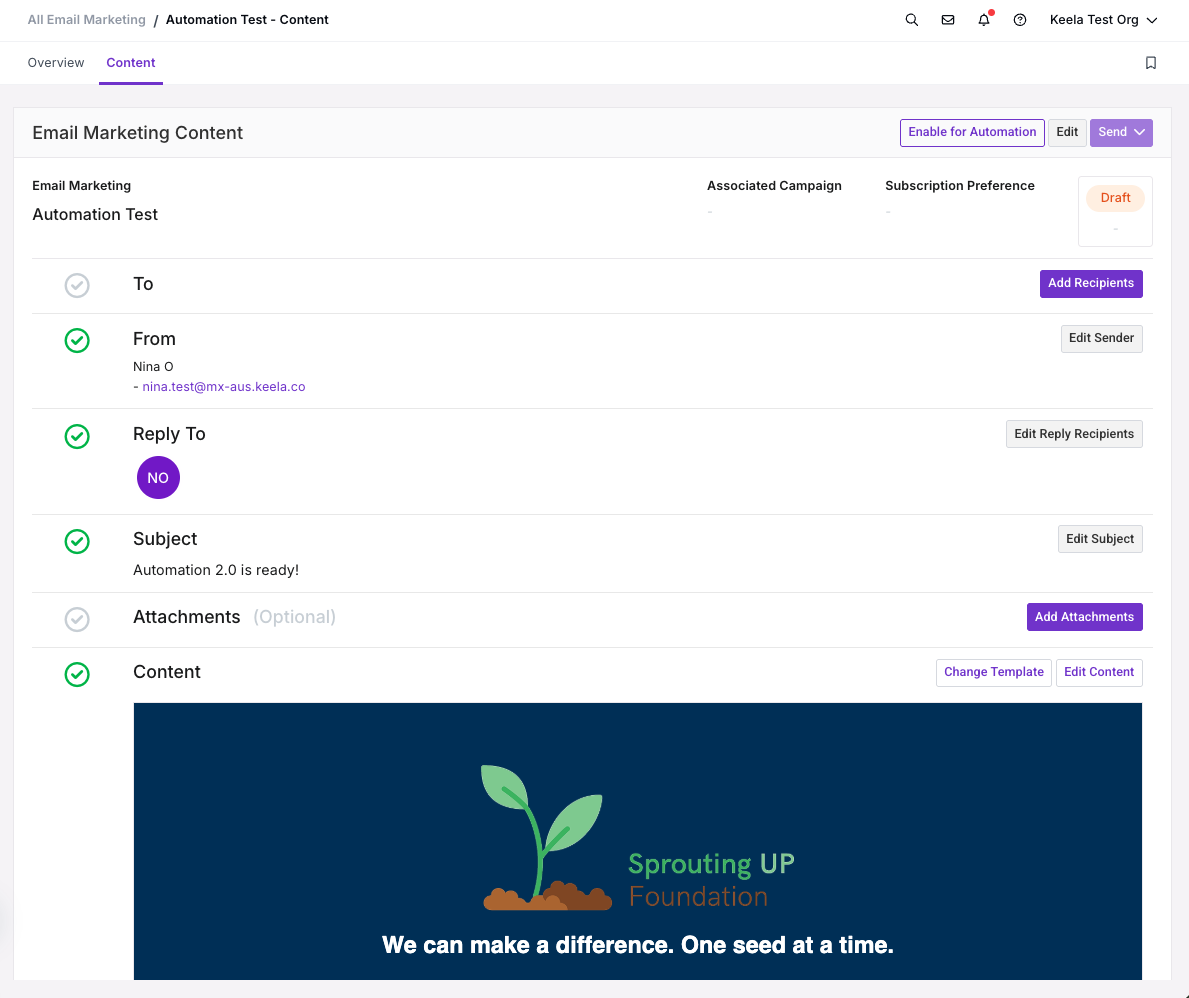
Task: Open the Send dropdown button
Action: tap(1121, 133)
